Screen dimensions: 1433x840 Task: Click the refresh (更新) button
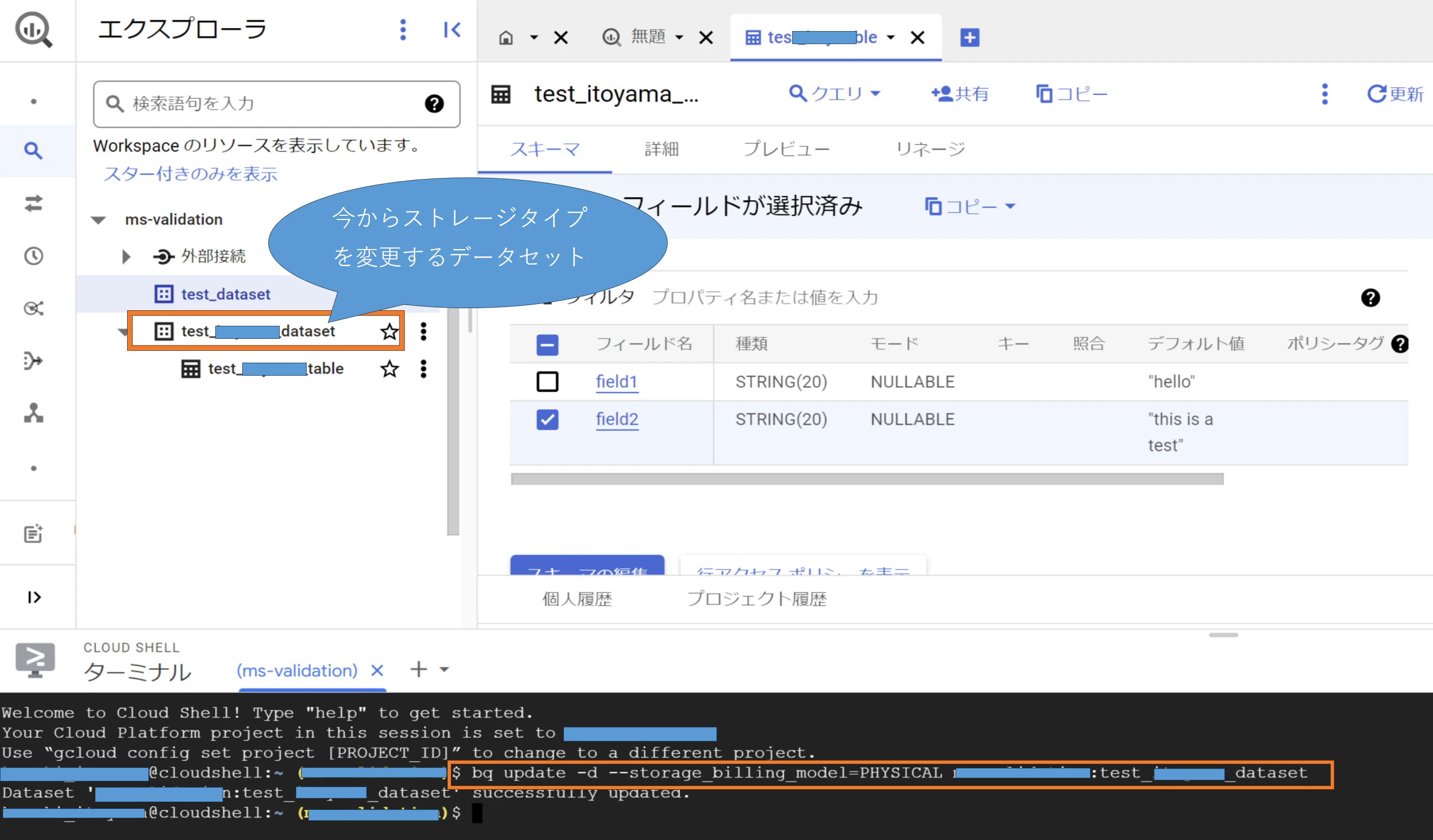(1395, 94)
